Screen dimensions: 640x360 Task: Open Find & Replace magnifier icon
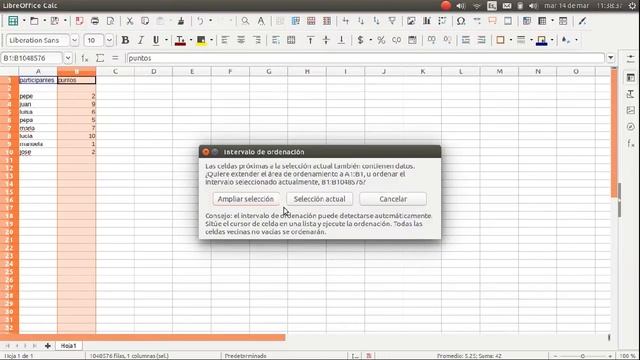(x=245, y=21)
